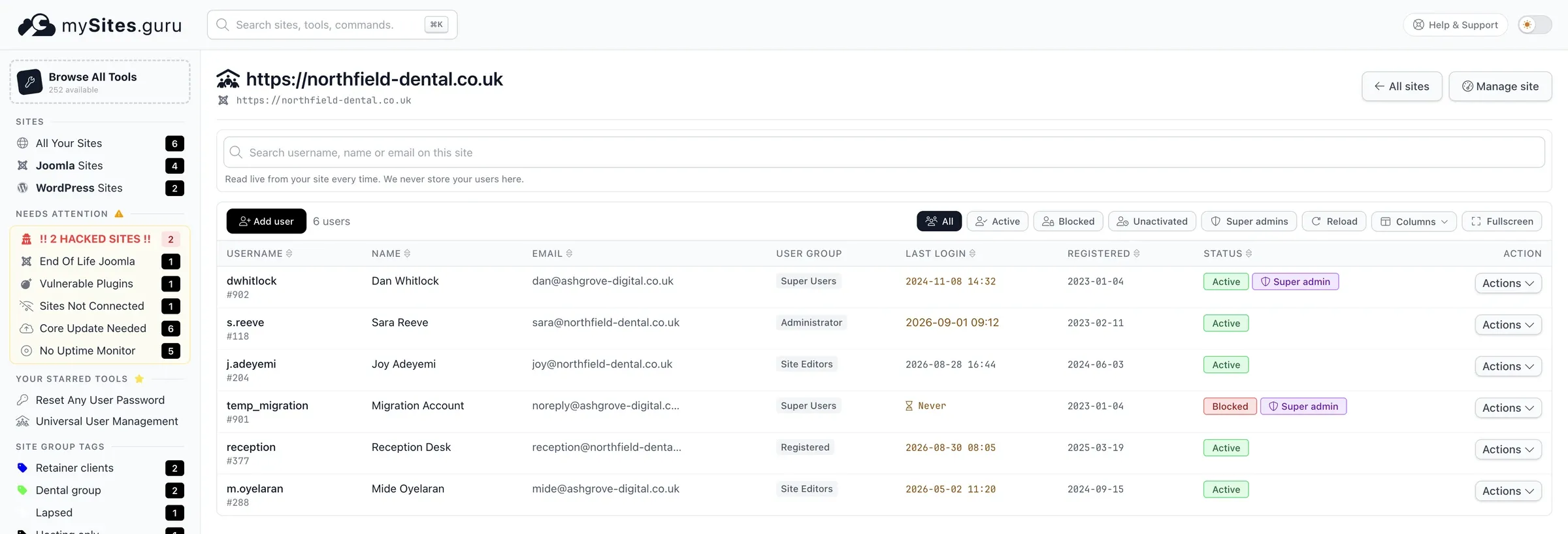Open Joomla Sites list

point(100,165)
